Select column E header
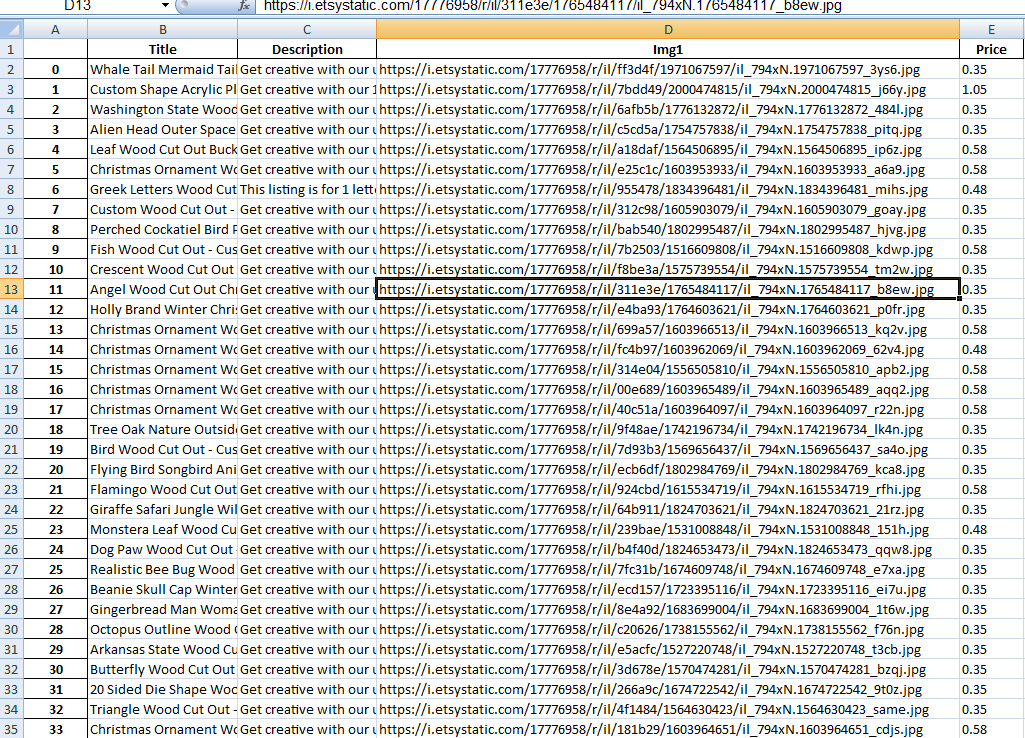1025x738 pixels. pyautogui.click(x=992, y=29)
